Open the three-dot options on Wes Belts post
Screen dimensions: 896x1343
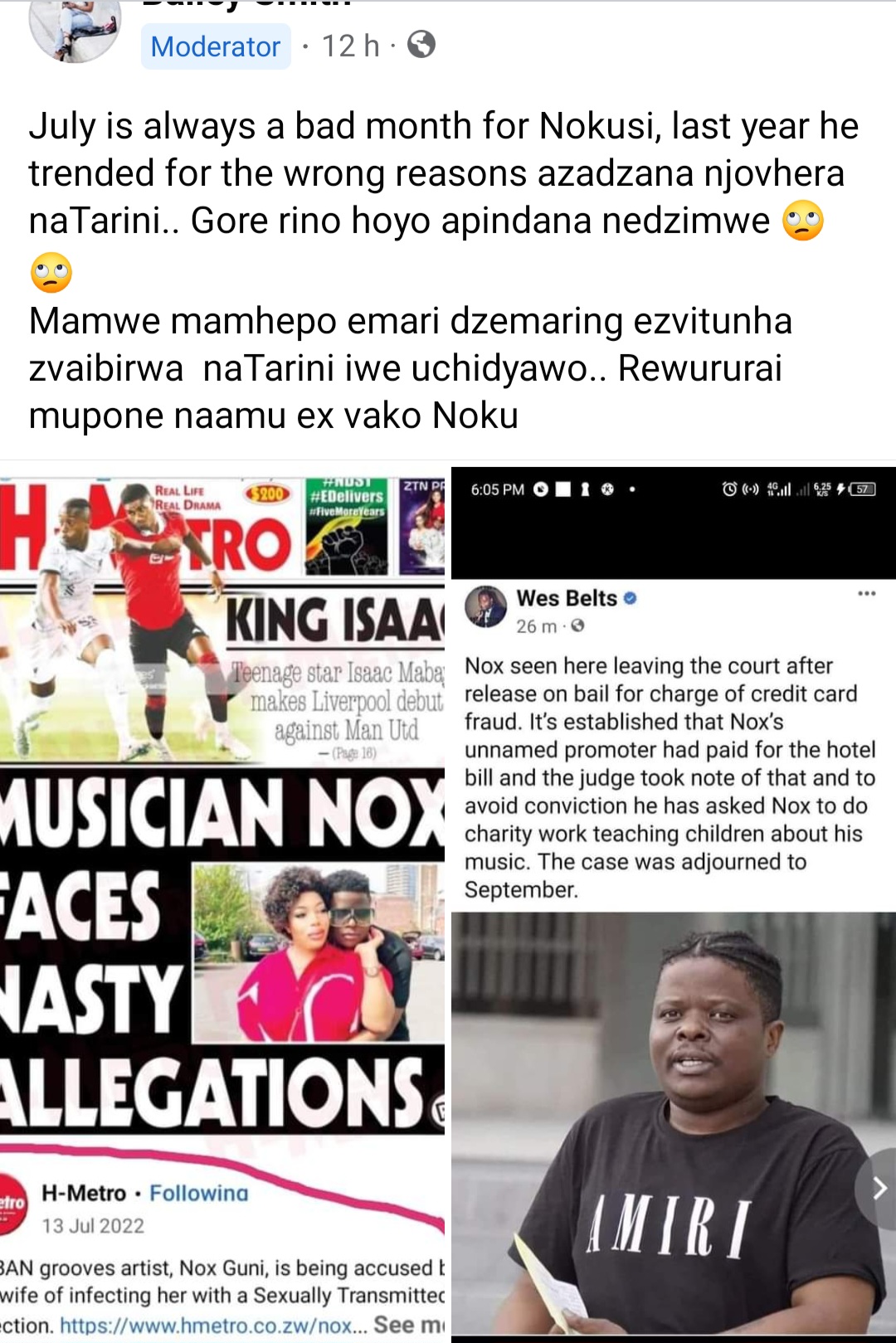click(x=867, y=593)
